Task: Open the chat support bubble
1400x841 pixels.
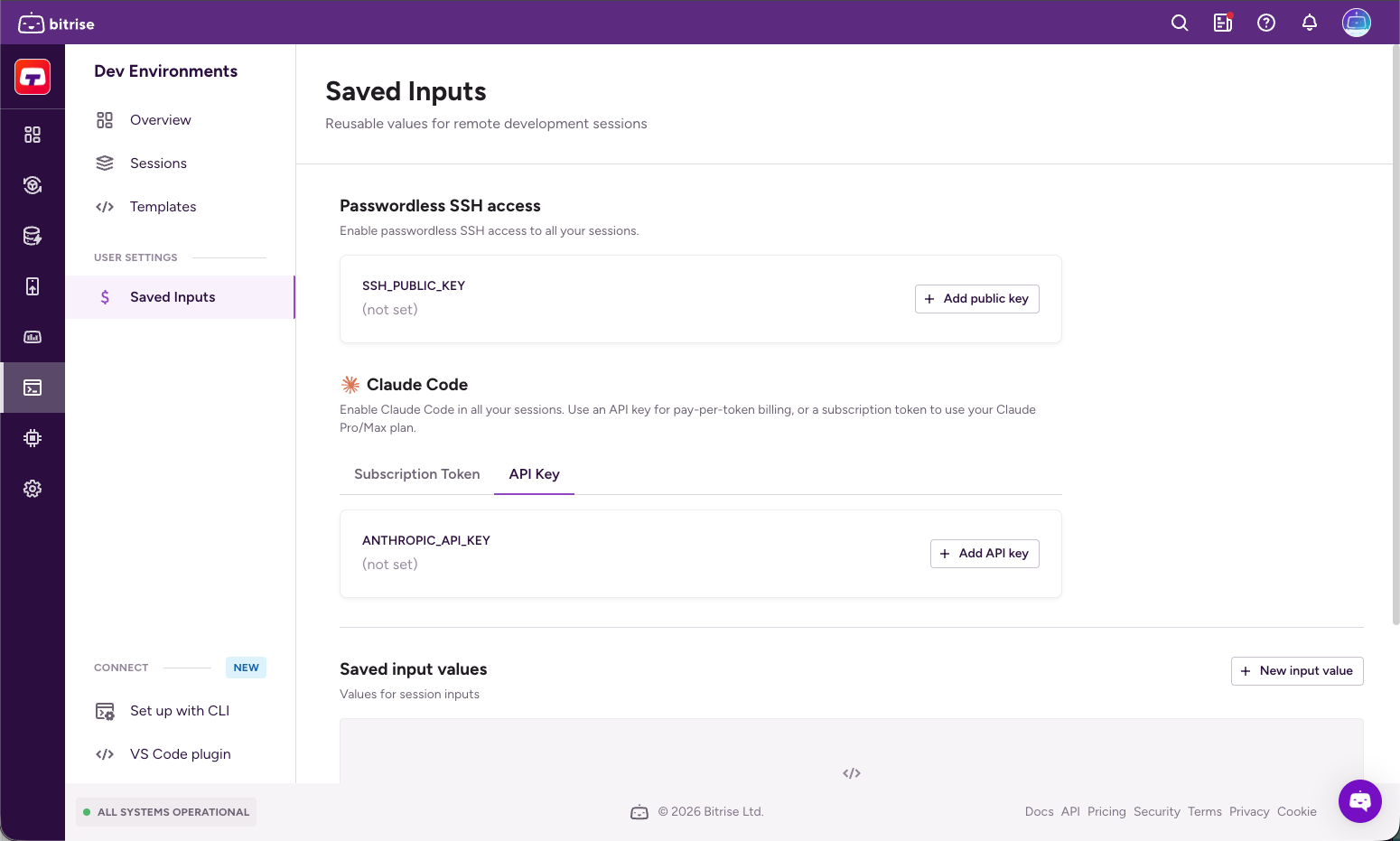Action: pos(1360,801)
